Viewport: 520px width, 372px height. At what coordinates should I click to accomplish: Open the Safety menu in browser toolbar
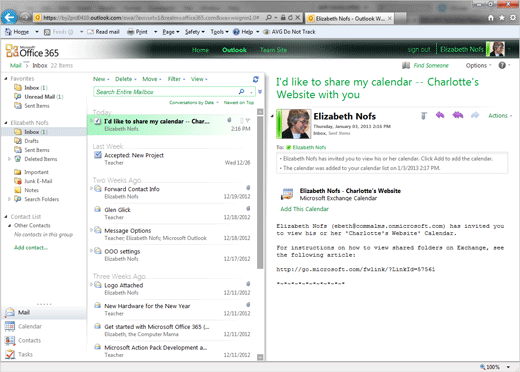[195, 32]
